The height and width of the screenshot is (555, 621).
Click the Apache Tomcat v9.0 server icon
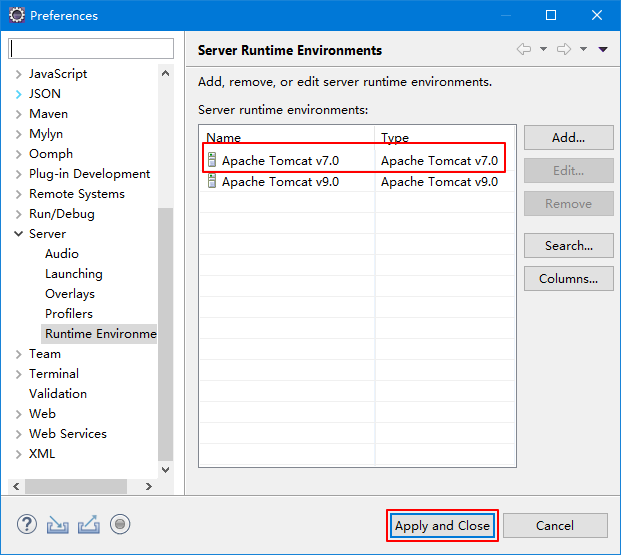212,181
